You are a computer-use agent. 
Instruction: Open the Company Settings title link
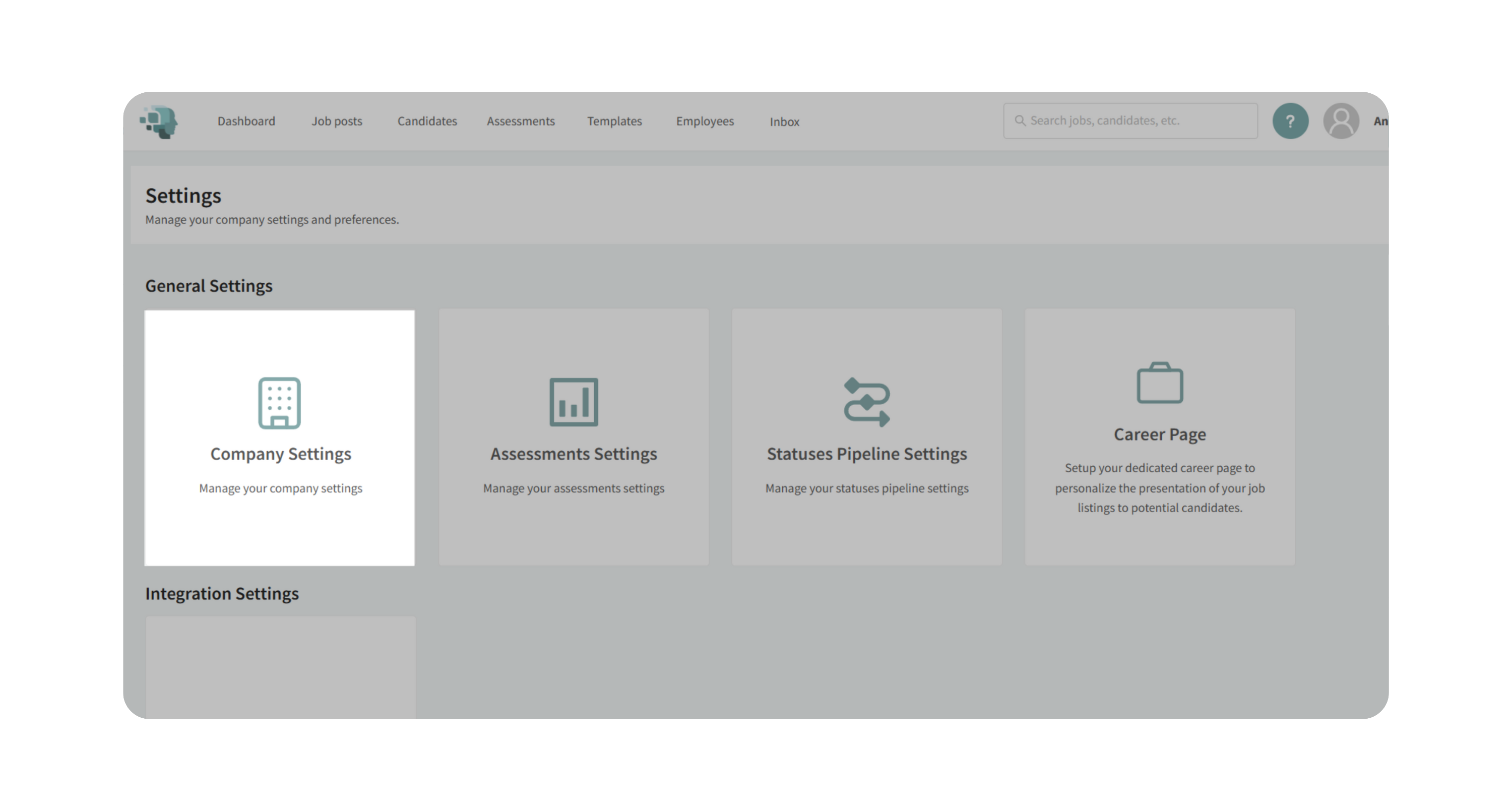click(x=281, y=454)
